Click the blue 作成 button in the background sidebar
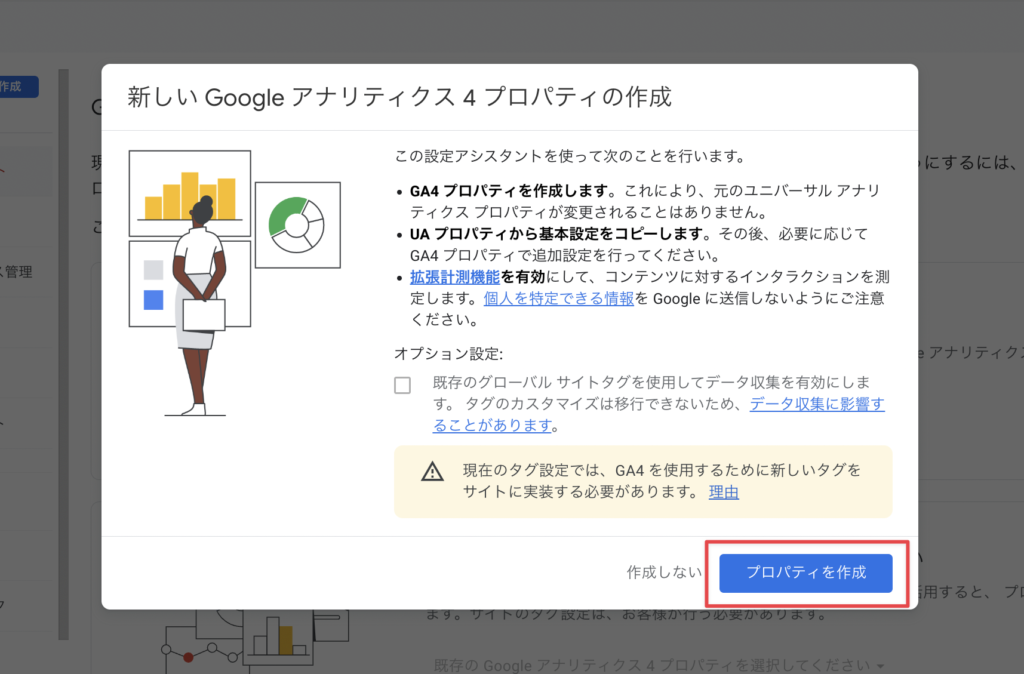 (18, 87)
